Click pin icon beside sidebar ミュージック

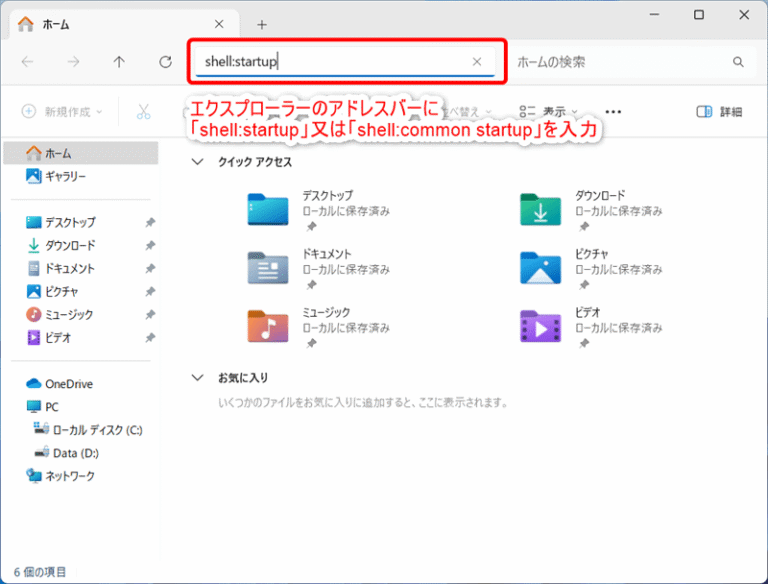150,315
